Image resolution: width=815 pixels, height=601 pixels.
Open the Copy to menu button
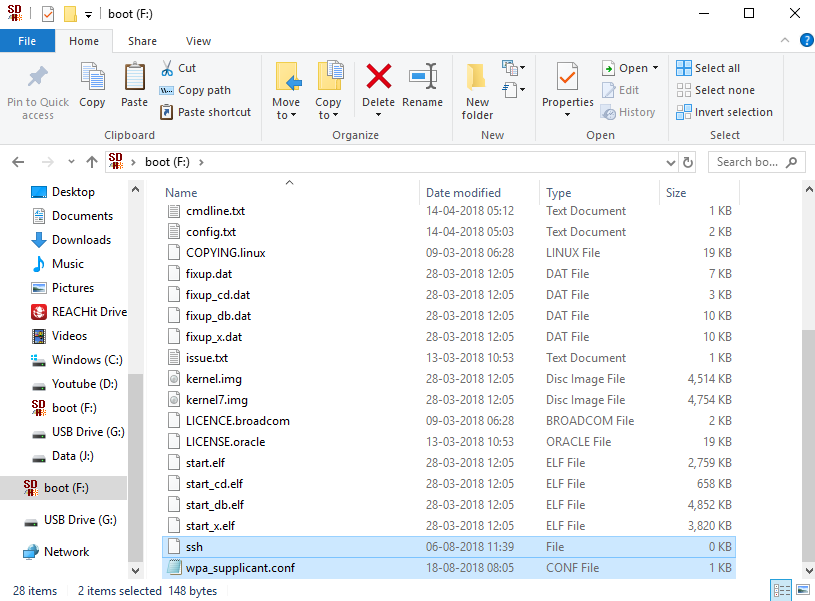(328, 90)
